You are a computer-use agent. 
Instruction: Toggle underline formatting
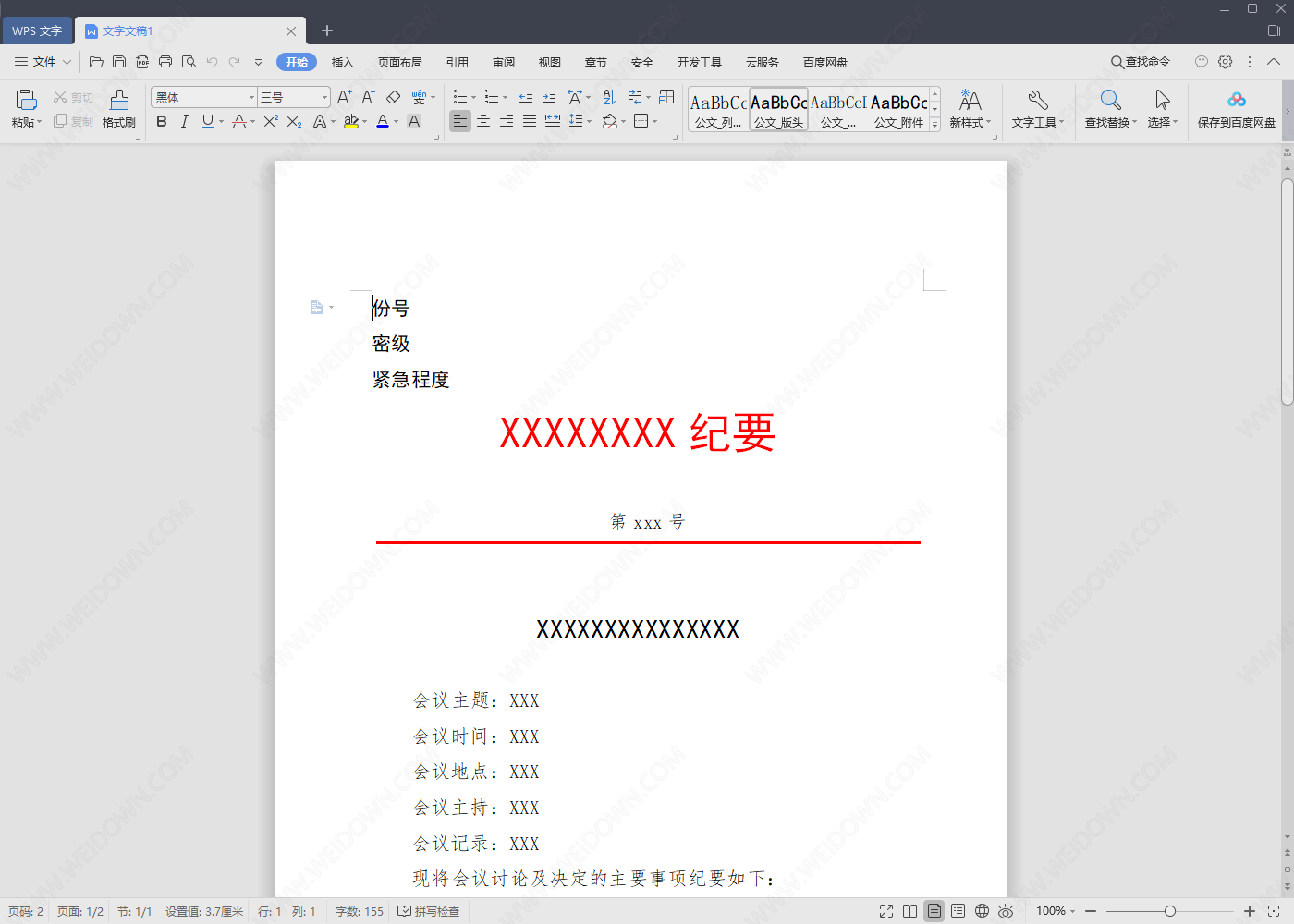point(207,121)
